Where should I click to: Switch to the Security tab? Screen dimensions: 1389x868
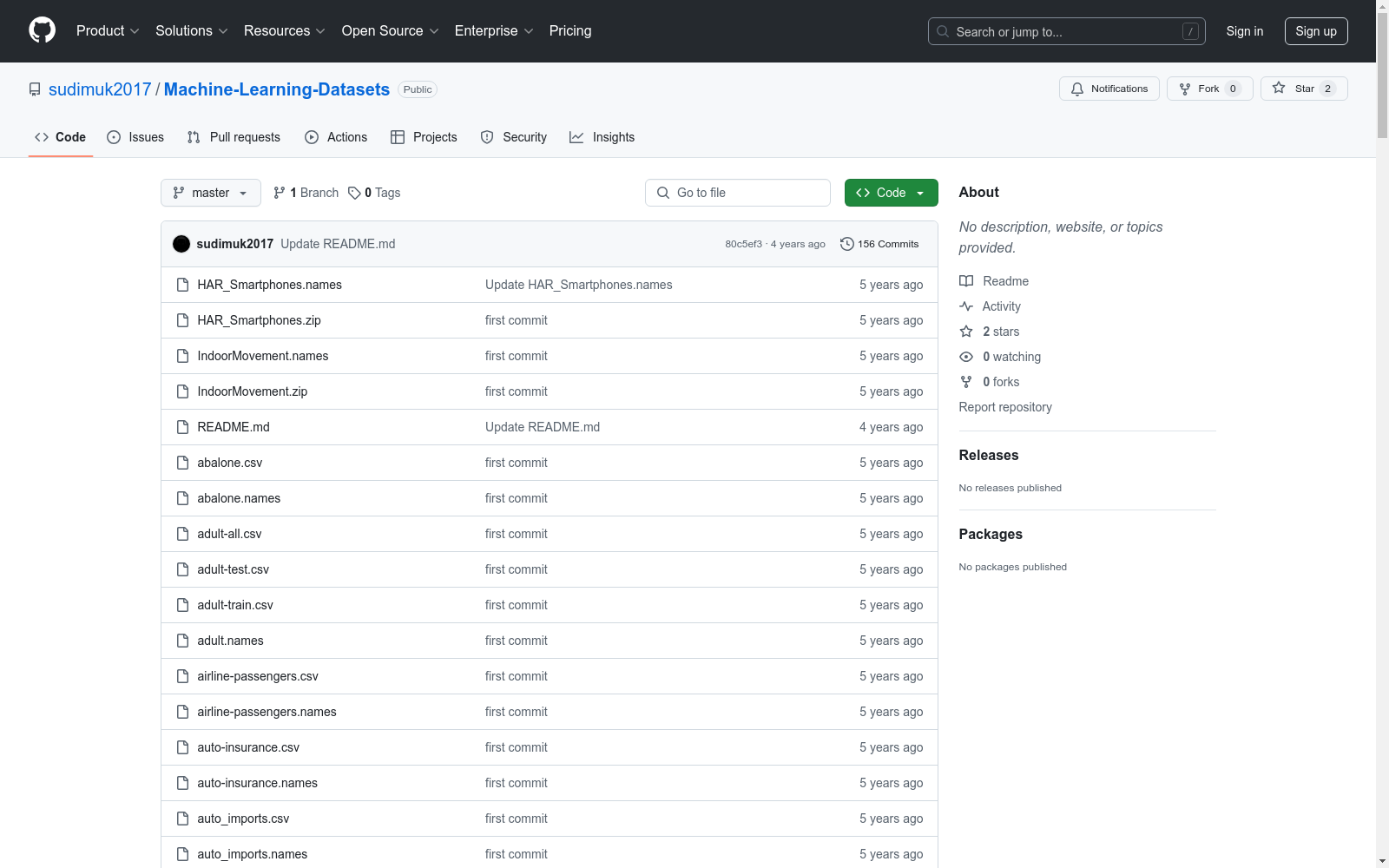pos(513,137)
